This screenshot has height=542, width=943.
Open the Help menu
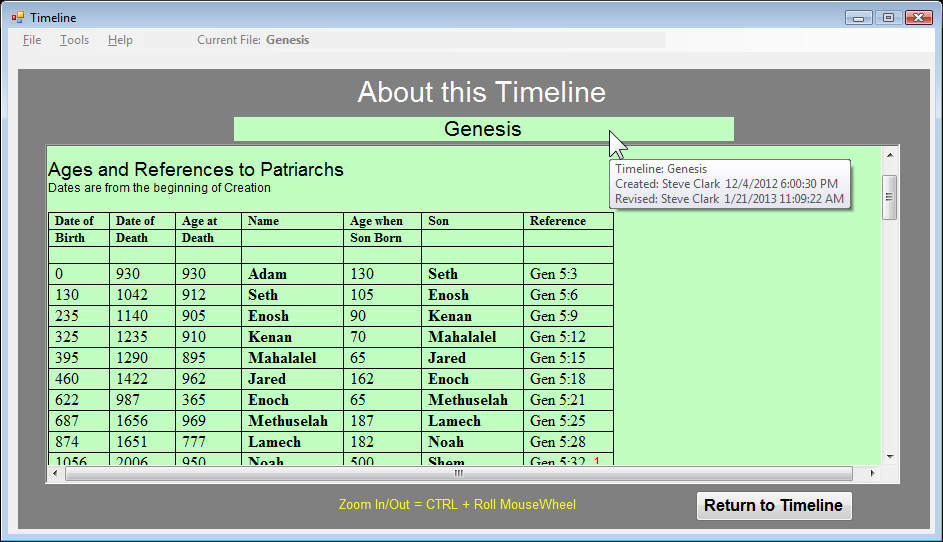pos(120,40)
